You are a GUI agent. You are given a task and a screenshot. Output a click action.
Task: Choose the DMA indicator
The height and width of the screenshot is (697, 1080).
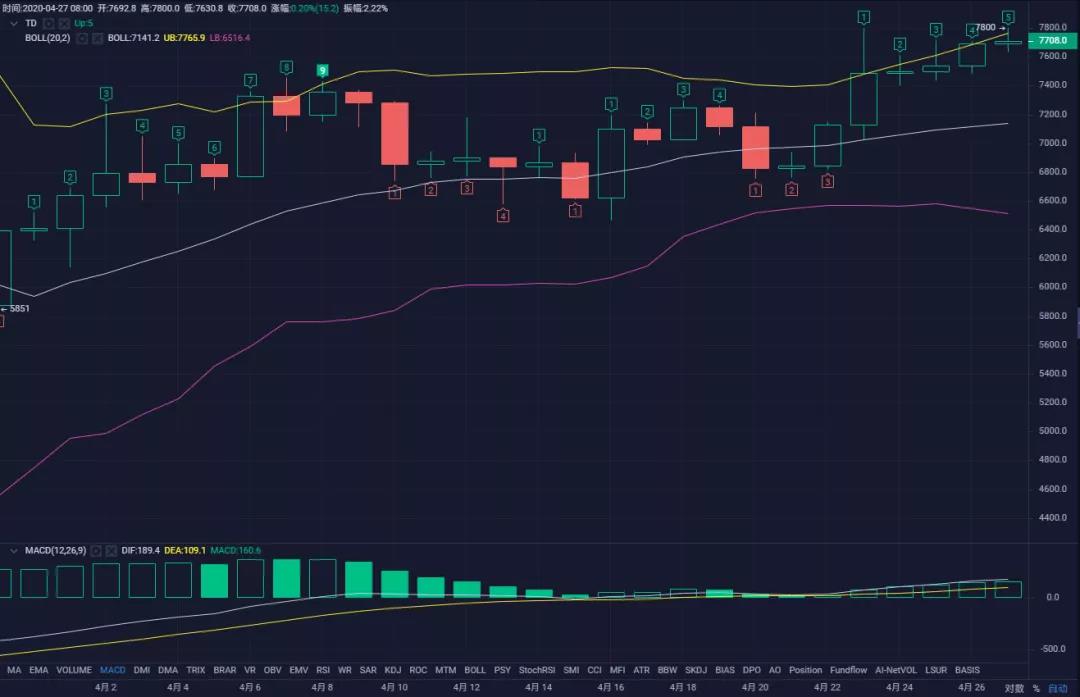(168, 669)
